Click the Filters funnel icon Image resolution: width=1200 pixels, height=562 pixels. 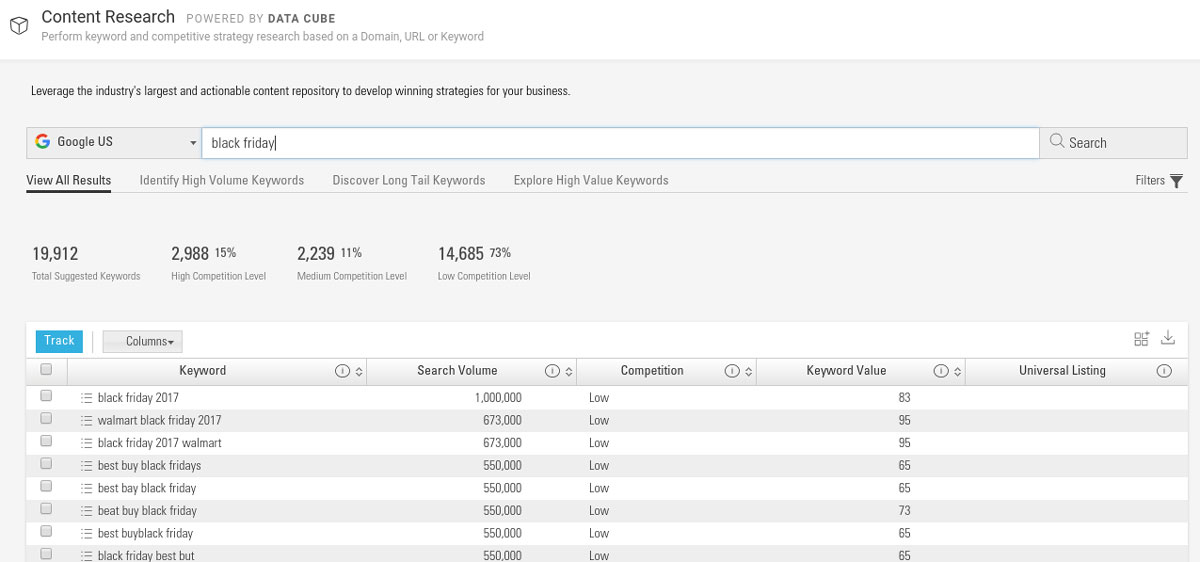tap(1176, 181)
